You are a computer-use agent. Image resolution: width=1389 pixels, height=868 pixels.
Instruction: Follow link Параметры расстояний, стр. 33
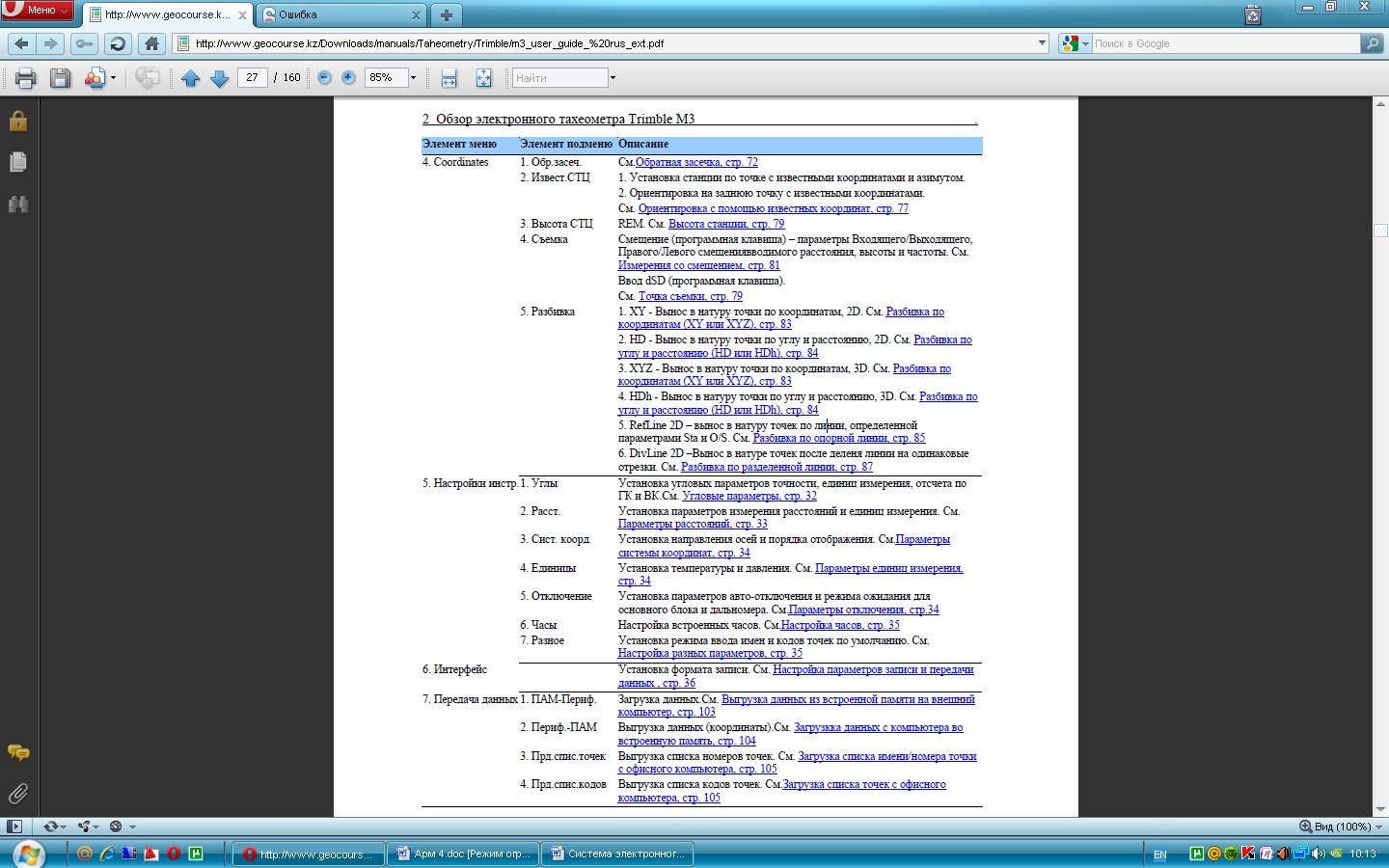[693, 524]
